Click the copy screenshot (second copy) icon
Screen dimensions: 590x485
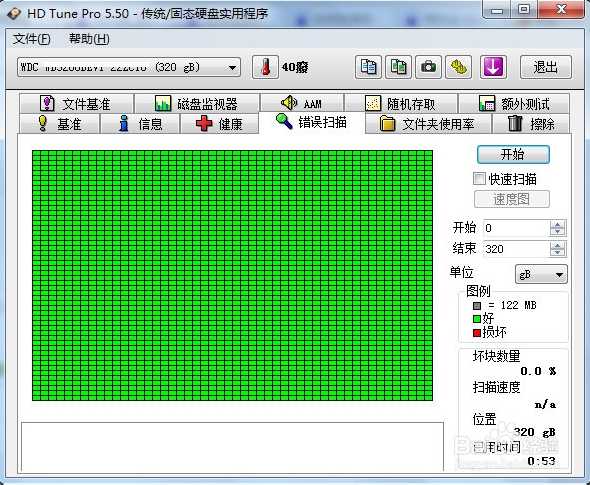tap(398, 67)
